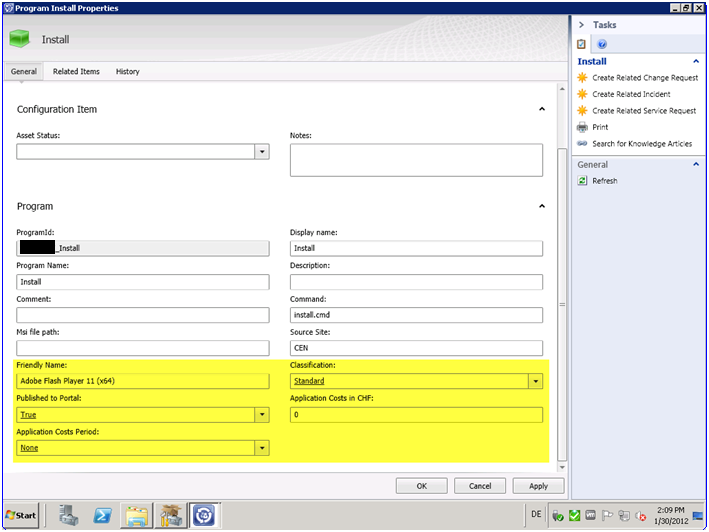Collapse the Configuration Item section
Viewport: 709px width, 532px height.
(542, 109)
